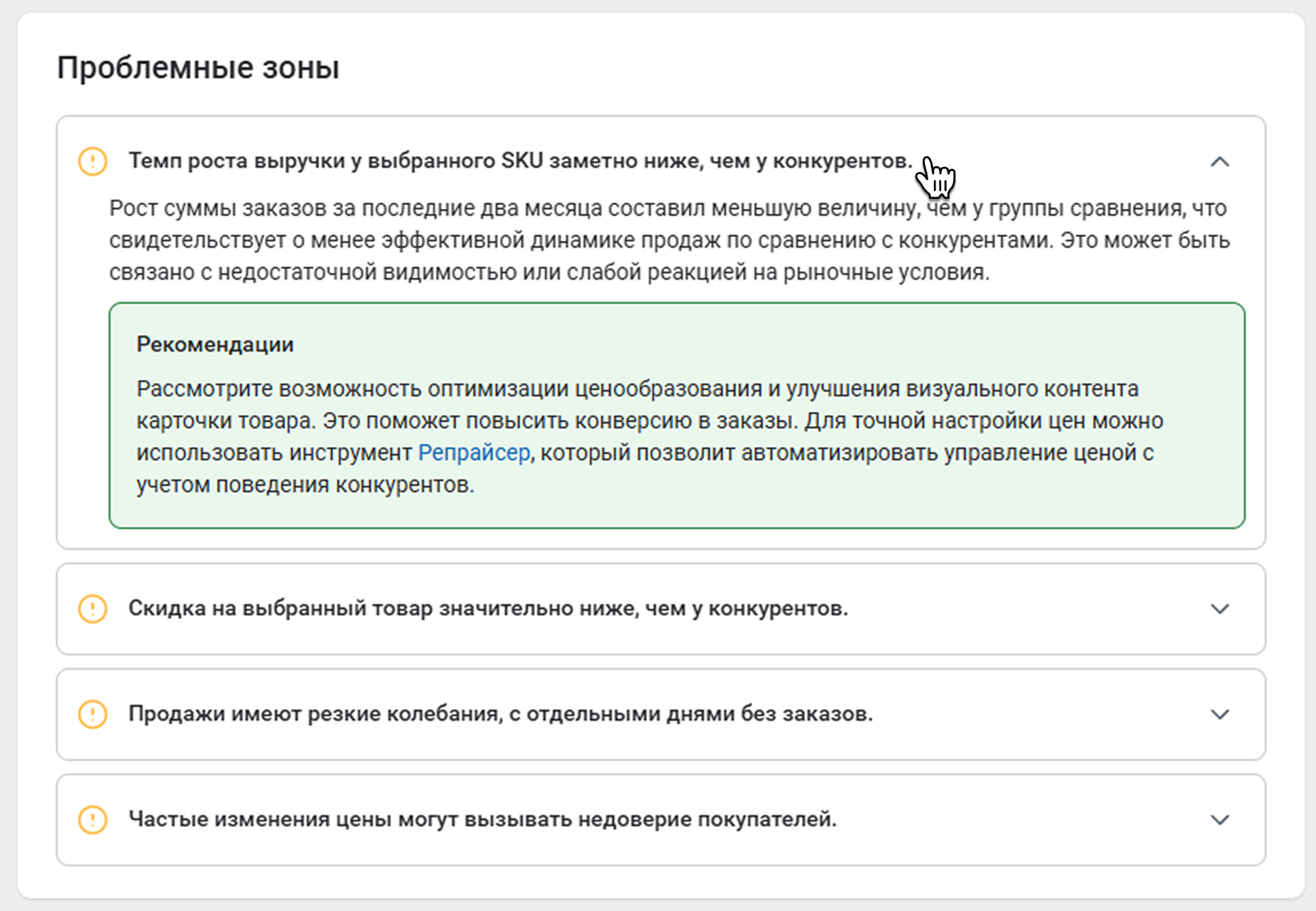Viewport: 1316px width, 911px height.
Task: Click the 'учетом поведения конкурентов' final line
Action: click(x=305, y=485)
